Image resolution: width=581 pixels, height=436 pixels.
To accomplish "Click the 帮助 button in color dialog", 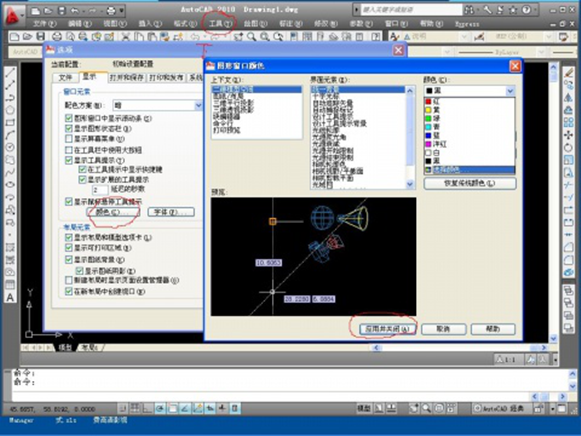I will [493, 329].
